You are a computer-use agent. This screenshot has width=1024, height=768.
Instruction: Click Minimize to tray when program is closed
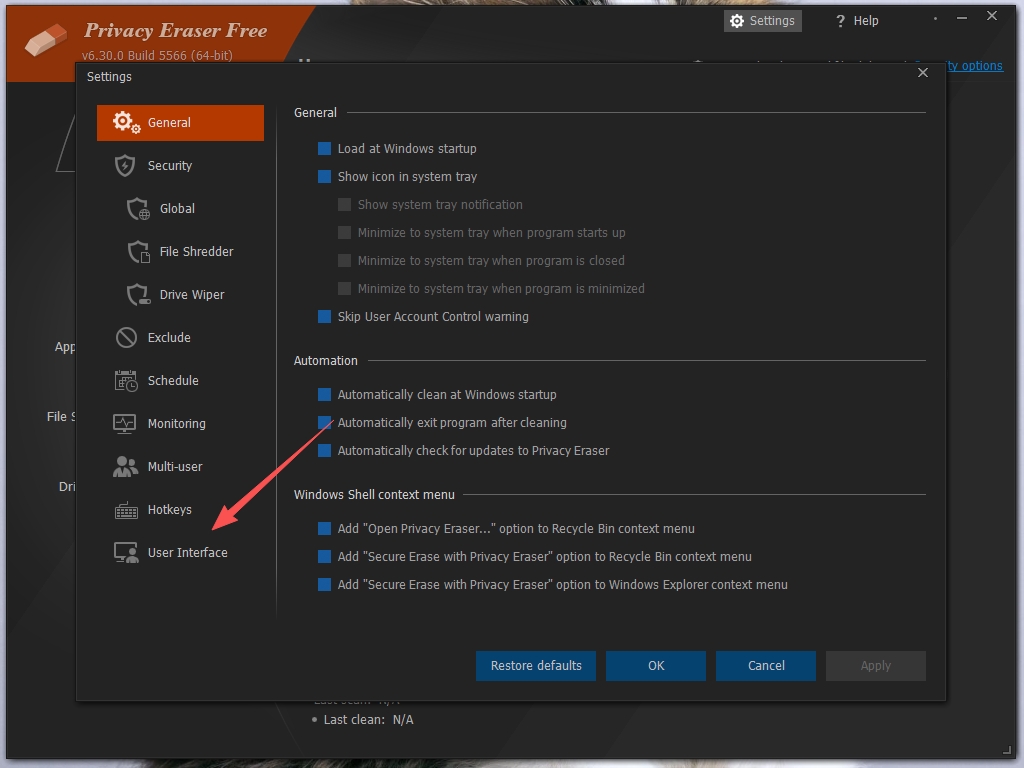(344, 261)
